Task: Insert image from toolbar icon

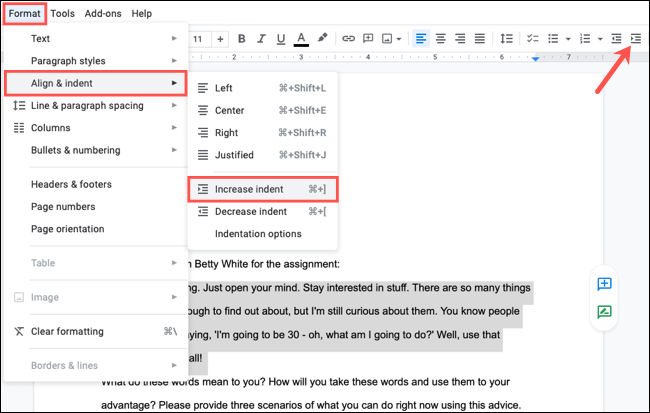Action: (387, 39)
